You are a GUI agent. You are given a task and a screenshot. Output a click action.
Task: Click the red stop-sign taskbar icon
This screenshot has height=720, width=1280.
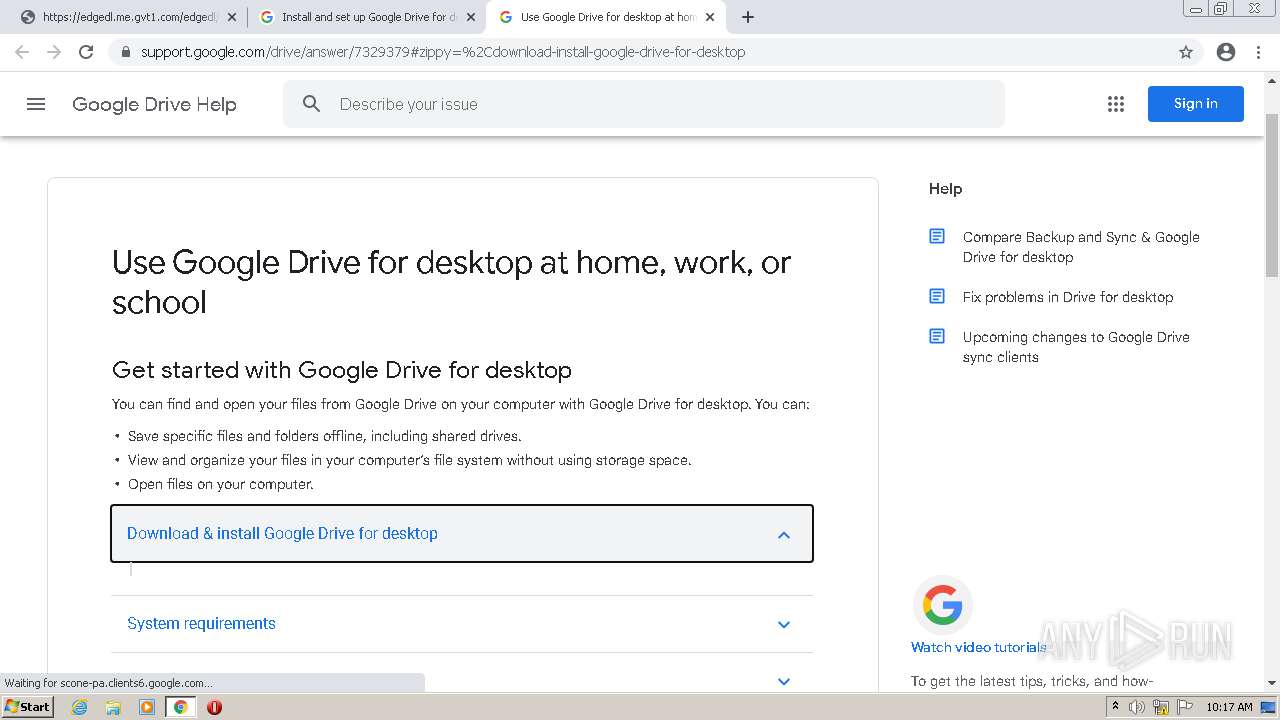[214, 707]
